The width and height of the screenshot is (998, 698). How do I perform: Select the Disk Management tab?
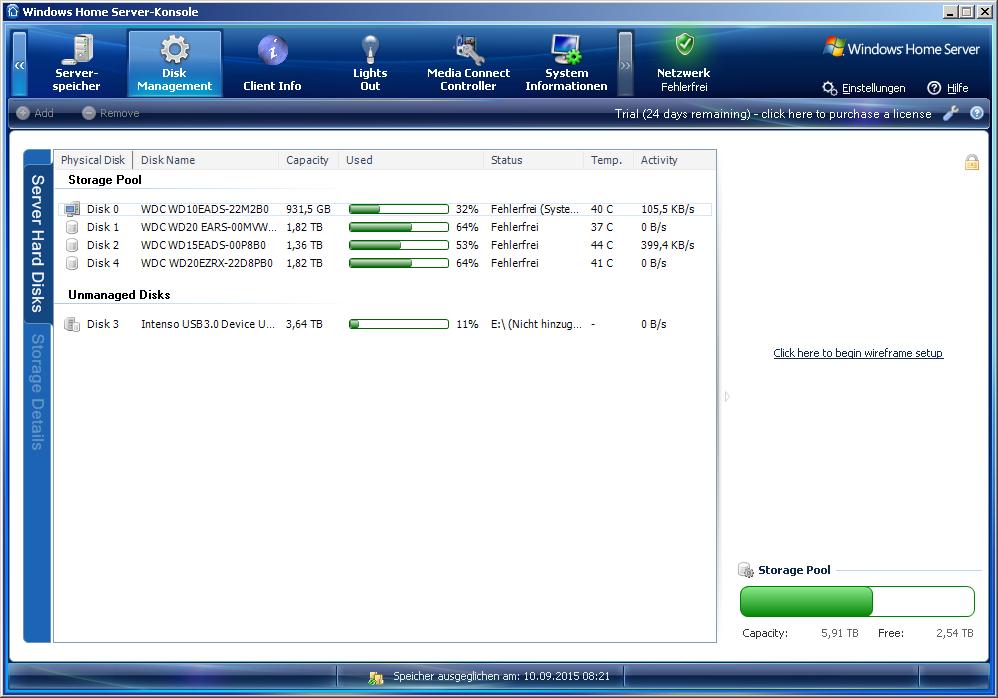174,64
